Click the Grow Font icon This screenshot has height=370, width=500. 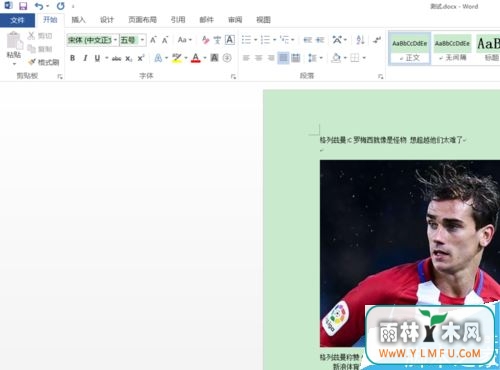pos(153,40)
